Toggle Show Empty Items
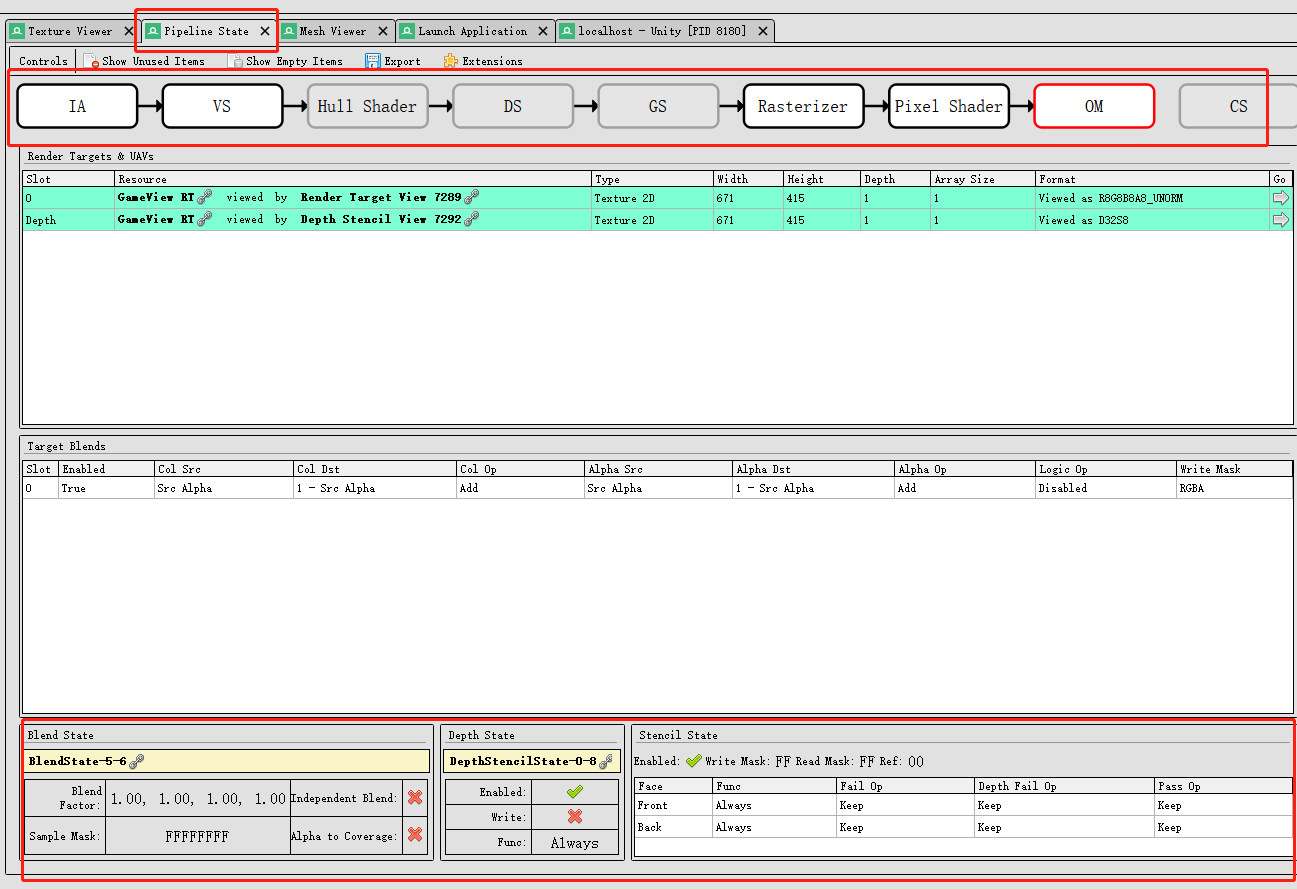1297x889 pixels. click(x=286, y=61)
